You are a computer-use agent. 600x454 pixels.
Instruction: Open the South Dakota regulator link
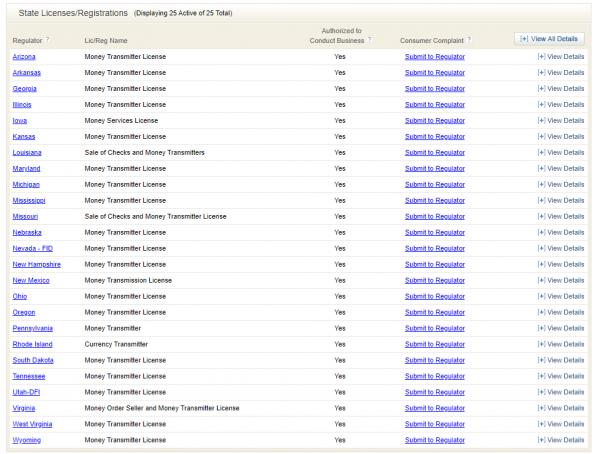33,360
